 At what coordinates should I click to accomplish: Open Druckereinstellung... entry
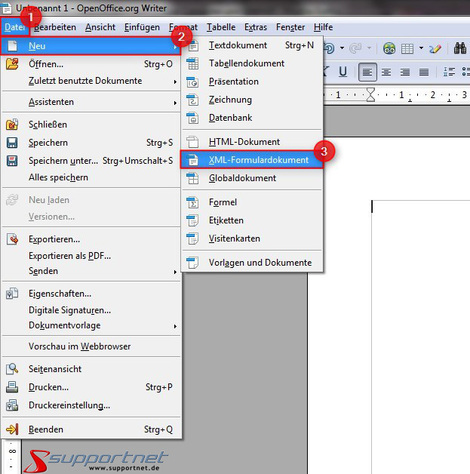pyautogui.click(x=91, y=405)
